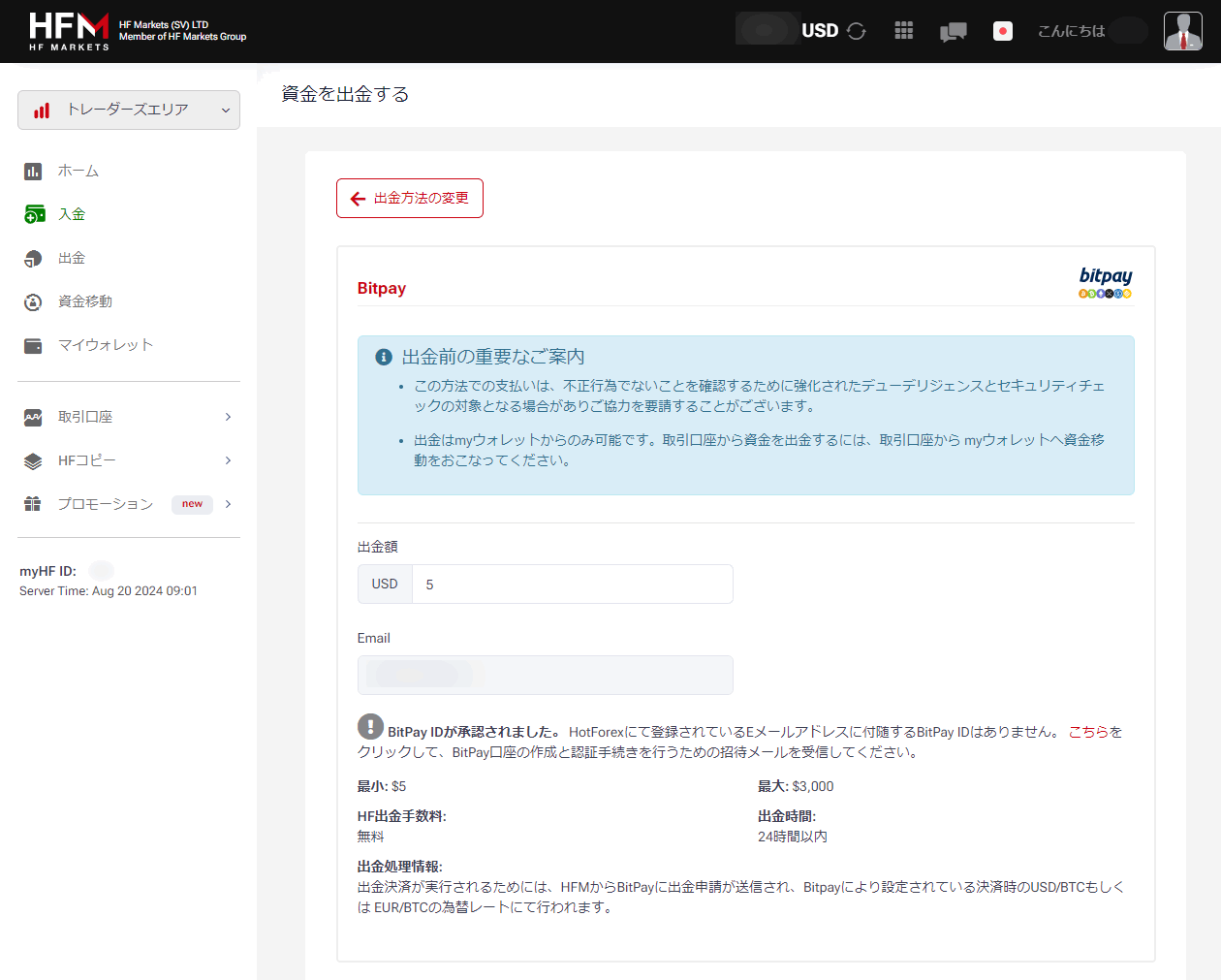1221x980 pixels.
Task: Click the Server Time text in sidebar
Action: click(109, 591)
